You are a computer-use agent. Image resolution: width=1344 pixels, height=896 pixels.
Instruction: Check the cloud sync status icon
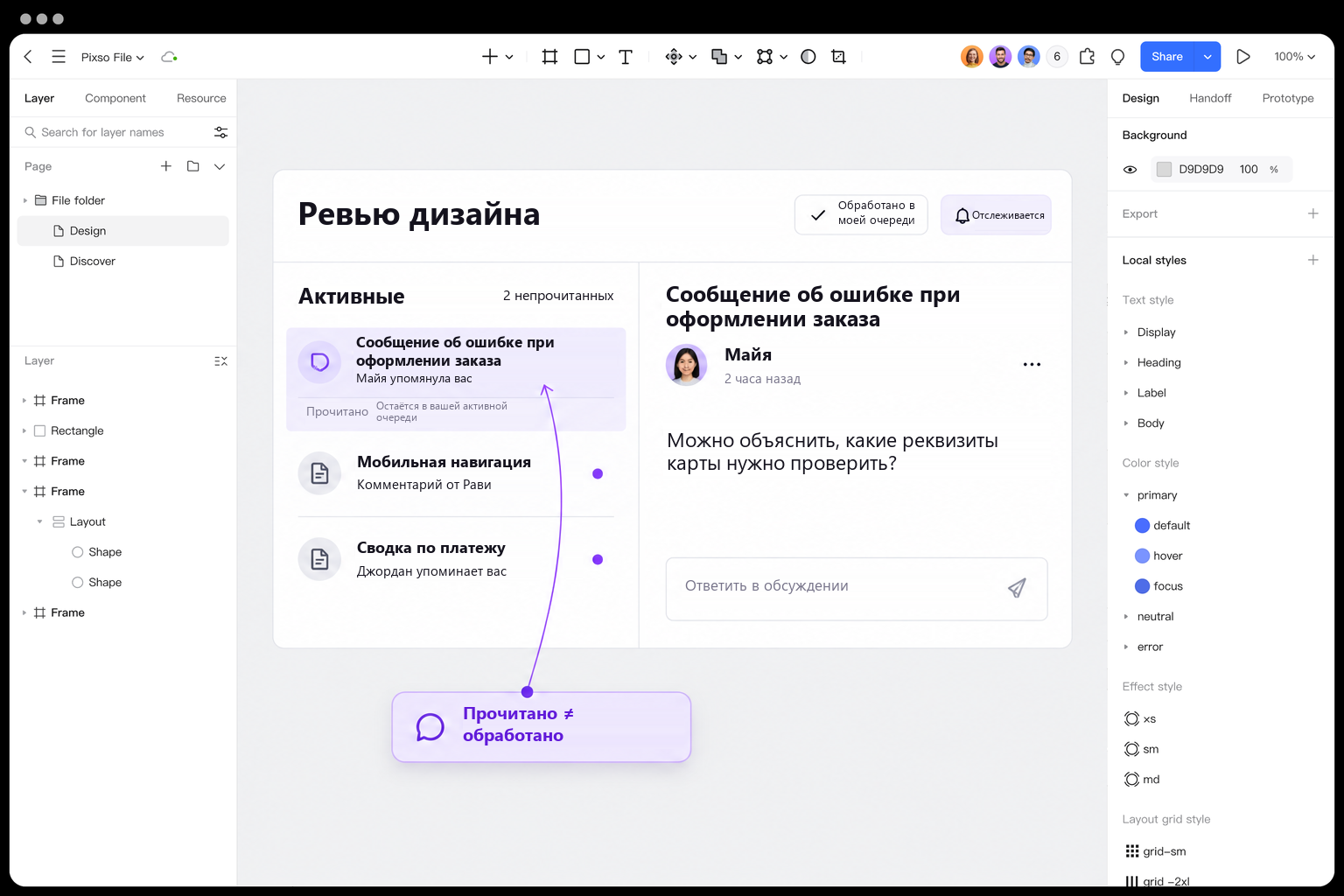(169, 57)
